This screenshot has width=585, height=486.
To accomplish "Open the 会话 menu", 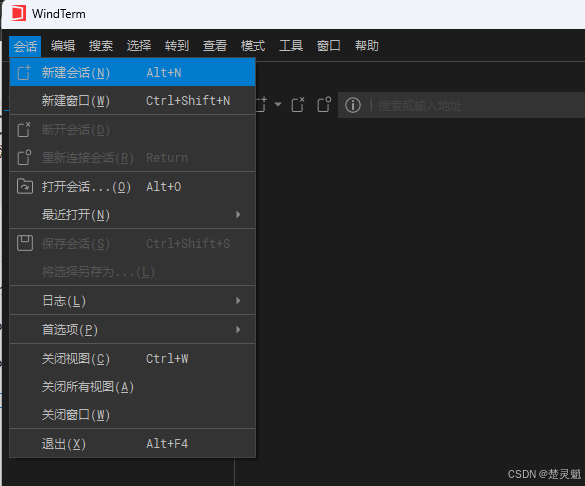I will [25, 46].
